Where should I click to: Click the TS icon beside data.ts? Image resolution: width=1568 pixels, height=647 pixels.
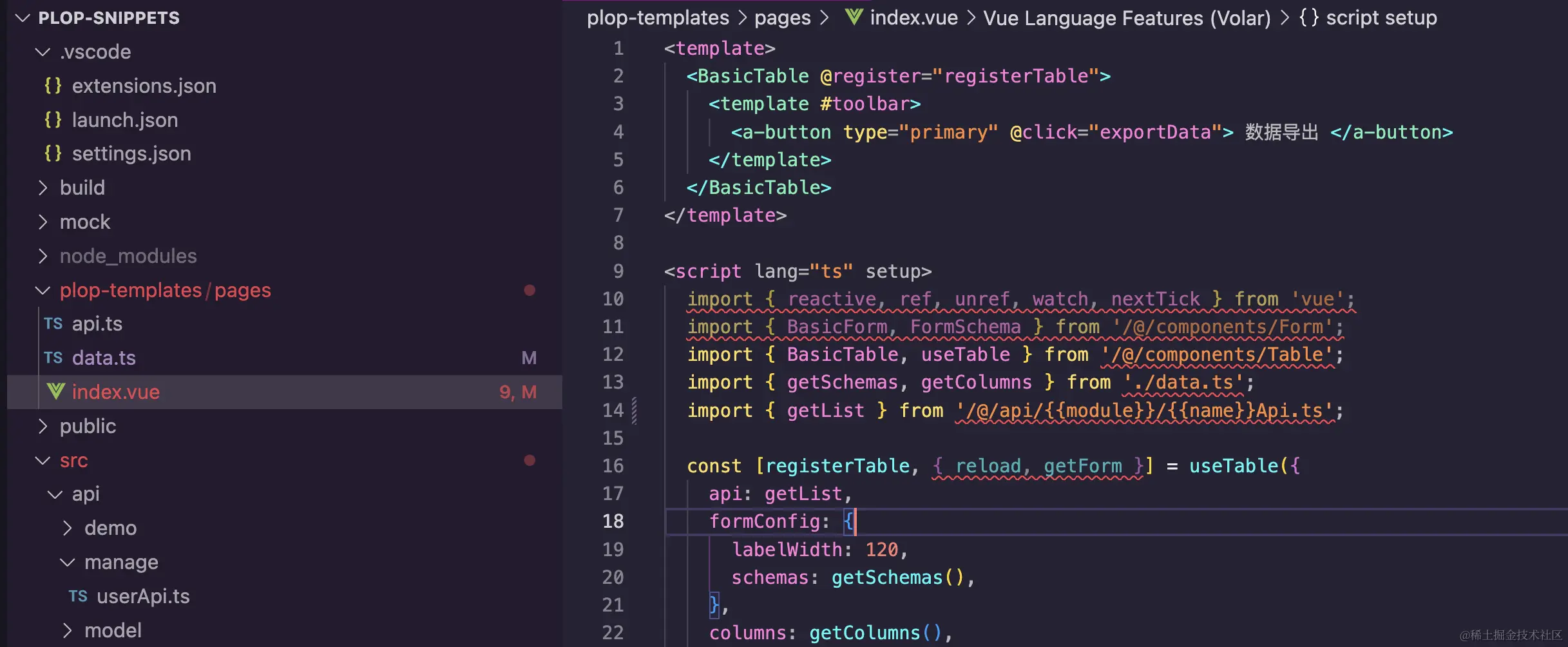(x=53, y=358)
